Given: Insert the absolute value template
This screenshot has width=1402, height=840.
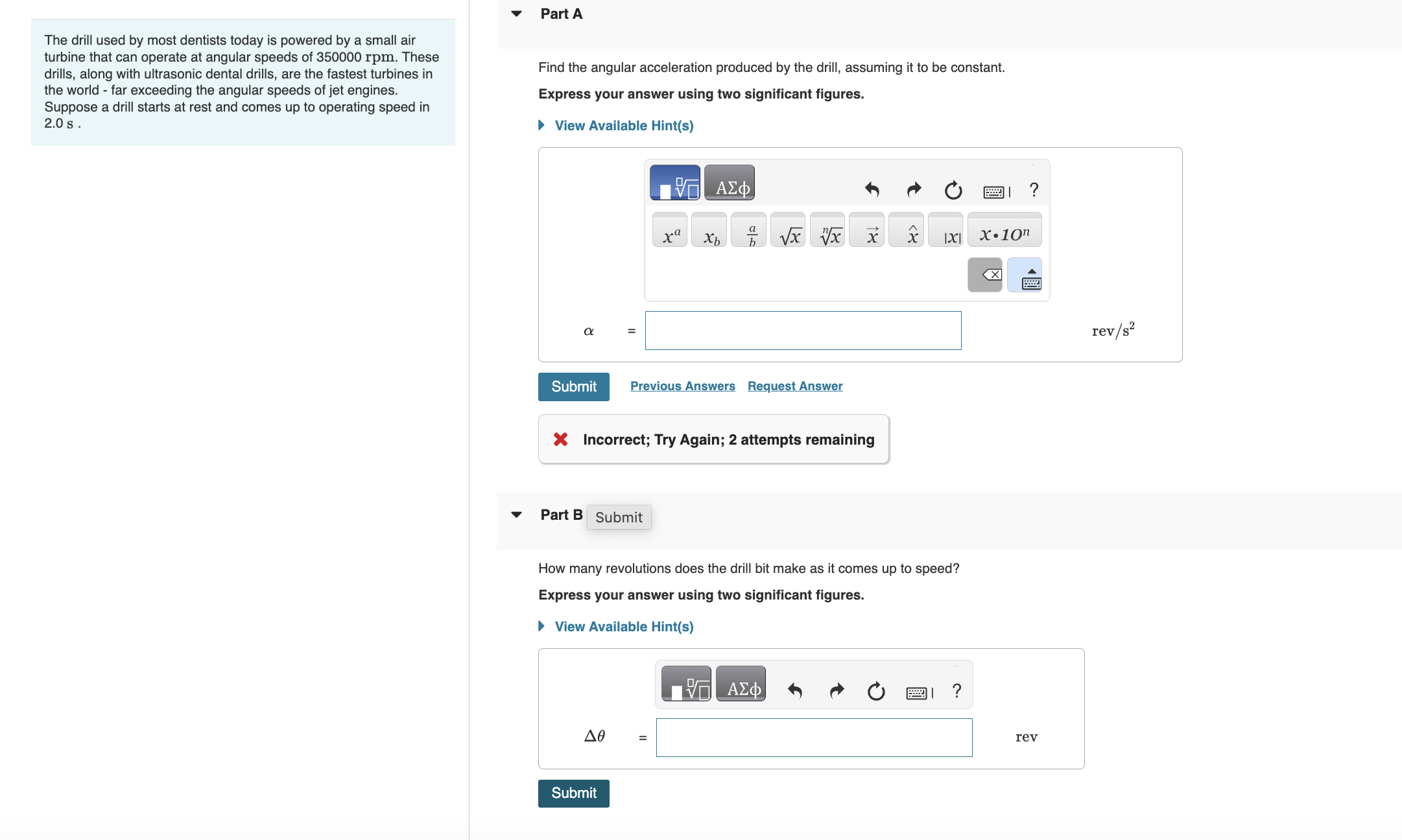Looking at the screenshot, I should [x=947, y=231].
